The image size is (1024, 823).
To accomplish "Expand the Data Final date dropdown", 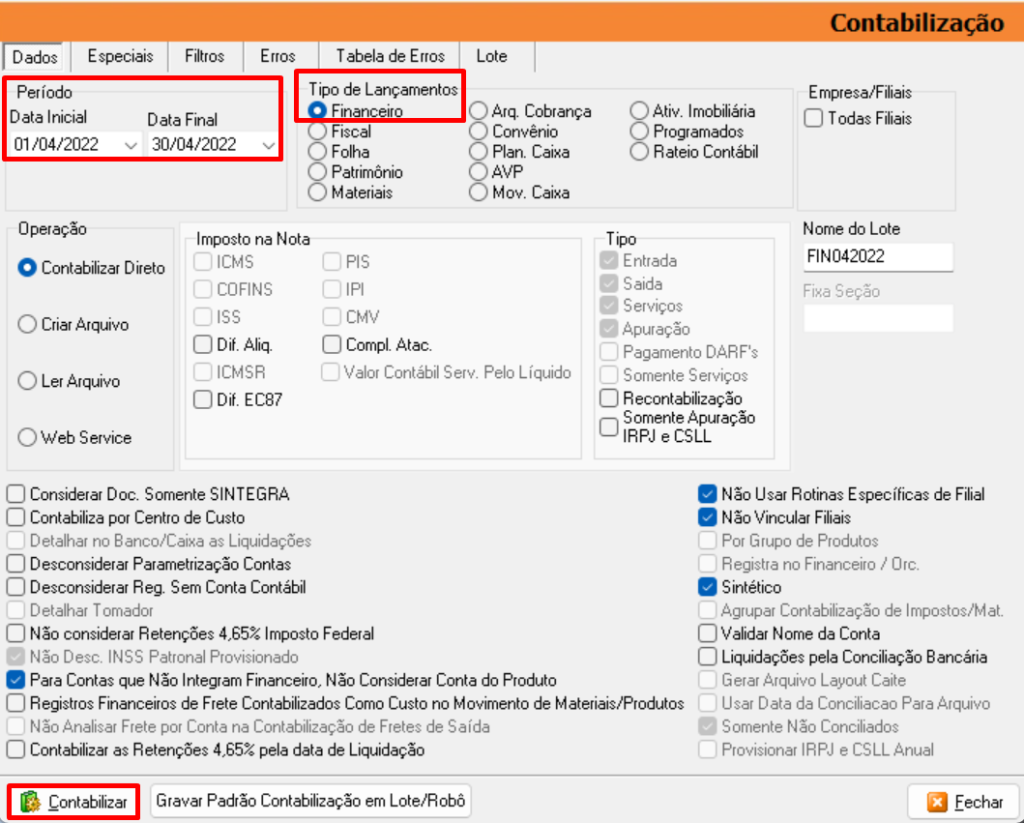I will 267,145.
